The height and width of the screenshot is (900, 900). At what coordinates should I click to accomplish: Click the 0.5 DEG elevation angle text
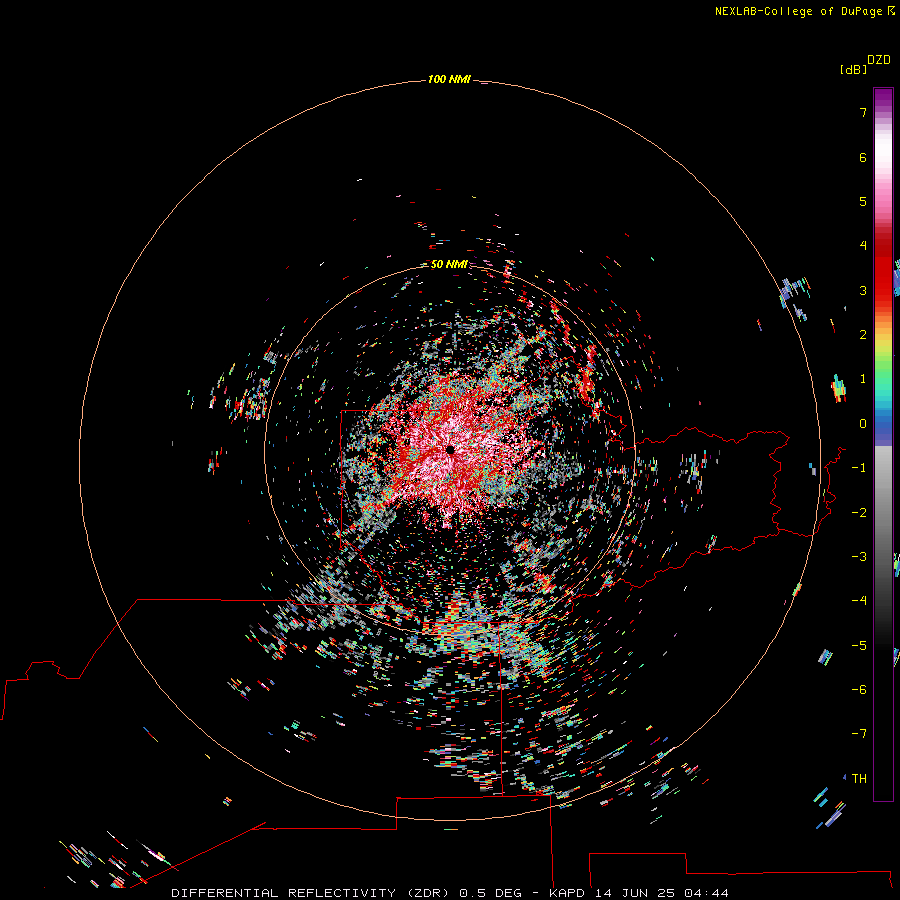click(x=491, y=893)
